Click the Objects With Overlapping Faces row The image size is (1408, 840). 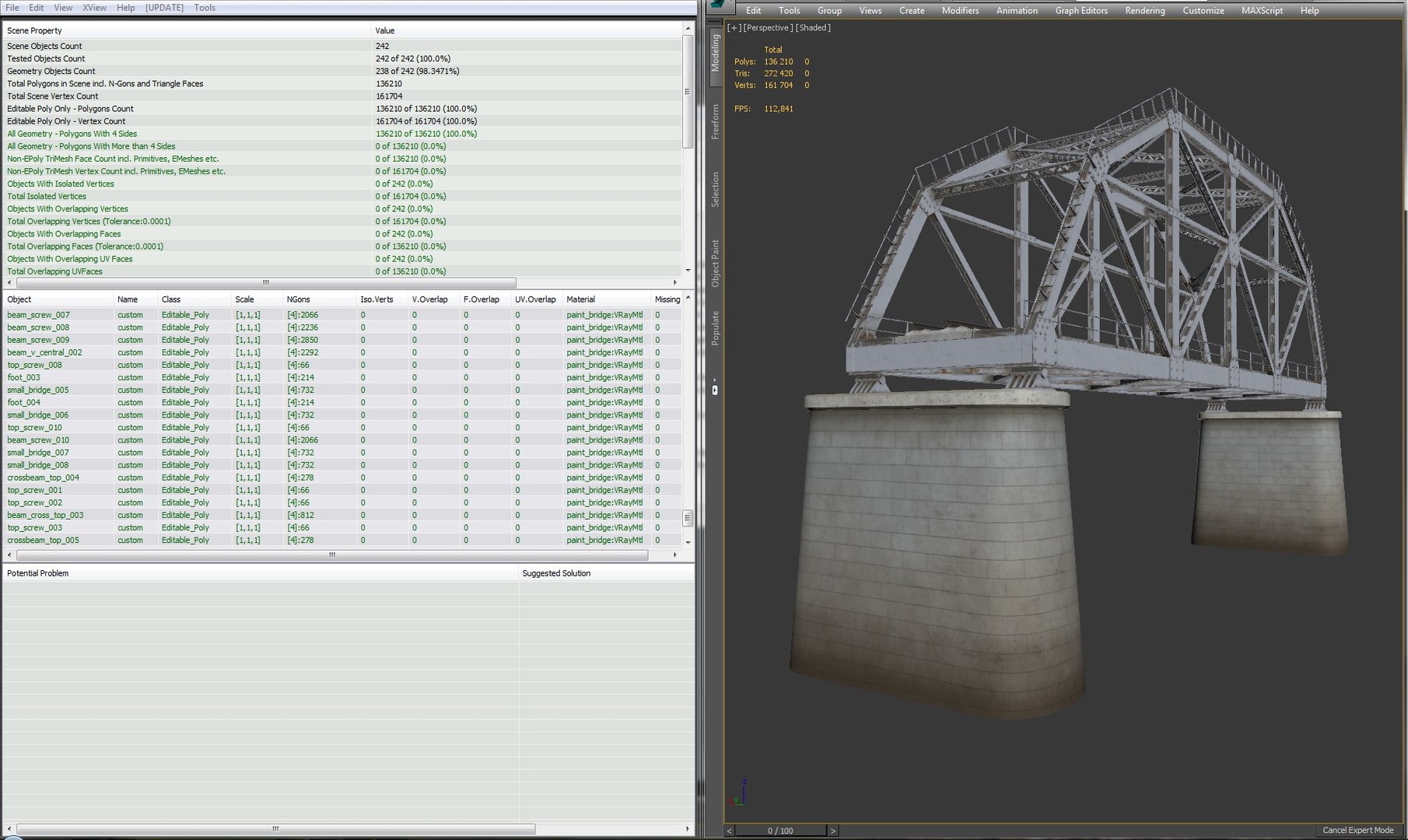pos(342,234)
